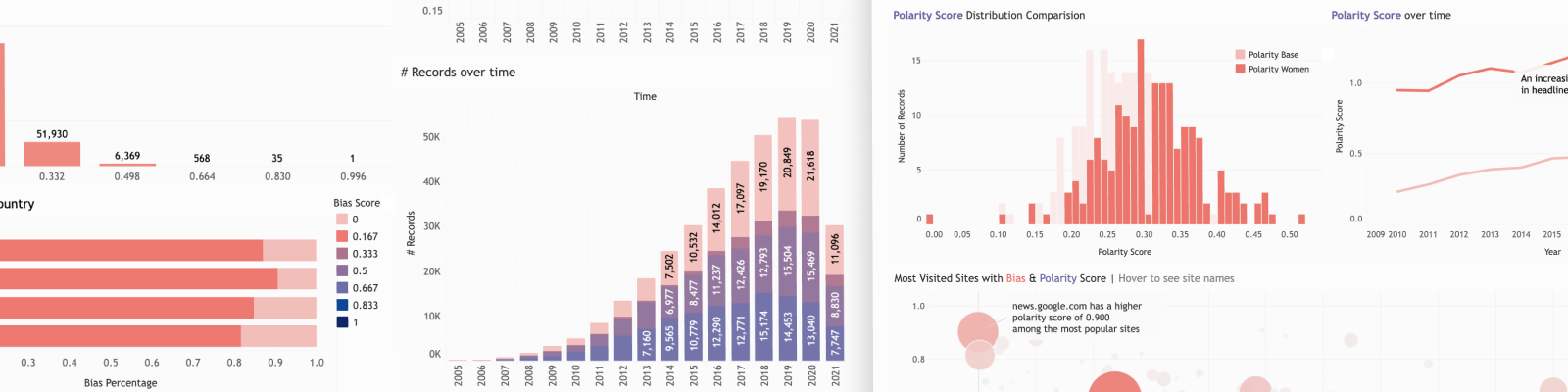The height and width of the screenshot is (392, 1568).
Task: Click the orange "Bias" word in Most Visited Sites heading
Action: 1015,279
